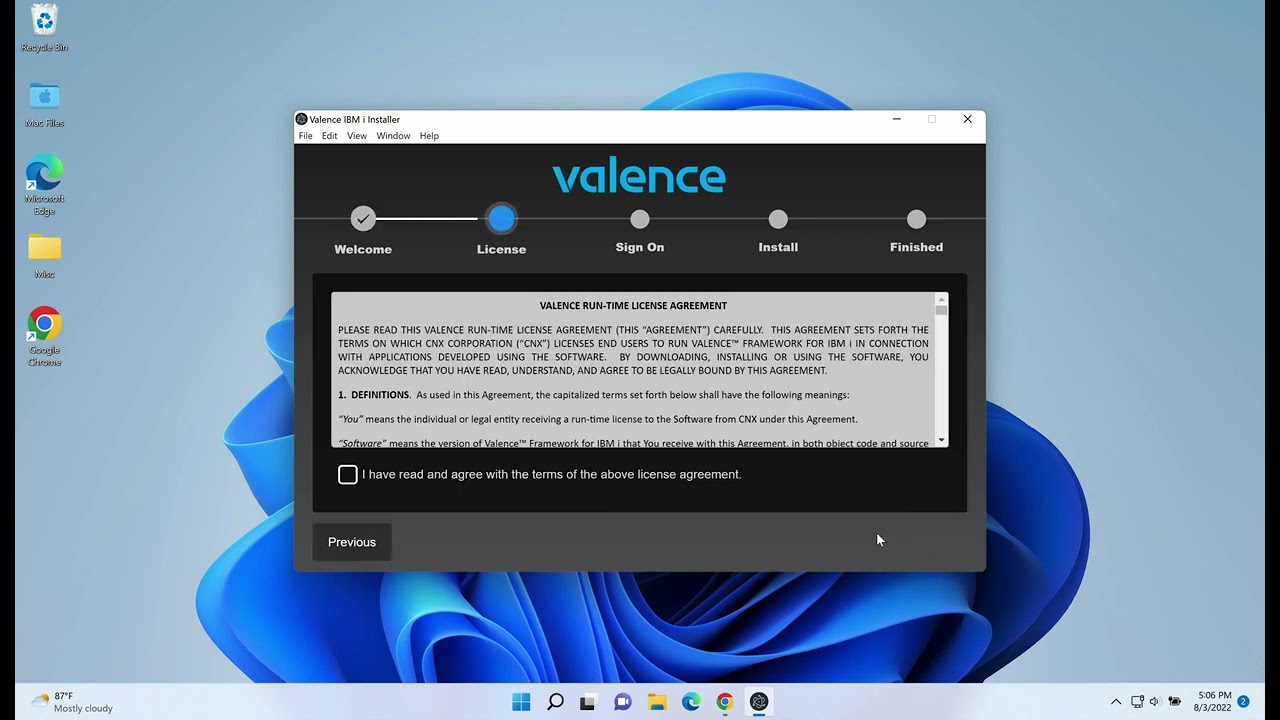Image resolution: width=1280 pixels, height=720 pixels.
Task: Click the license scrollbar down arrow
Action: [941, 440]
